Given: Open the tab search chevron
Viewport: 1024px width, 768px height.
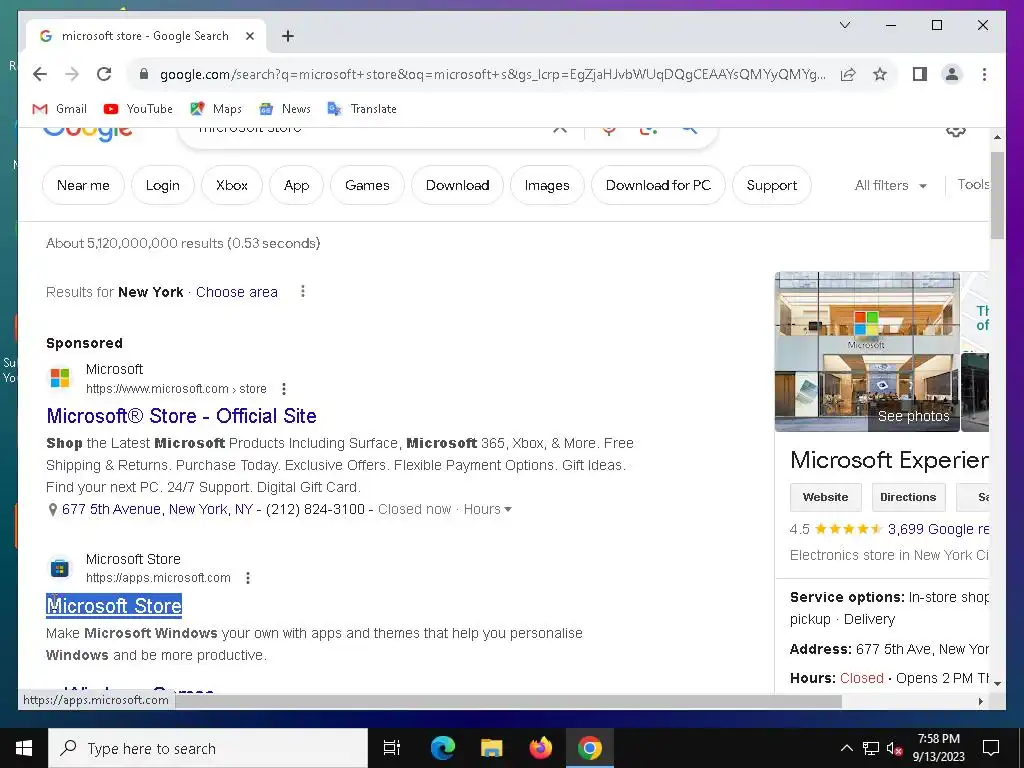Looking at the screenshot, I should [x=844, y=25].
